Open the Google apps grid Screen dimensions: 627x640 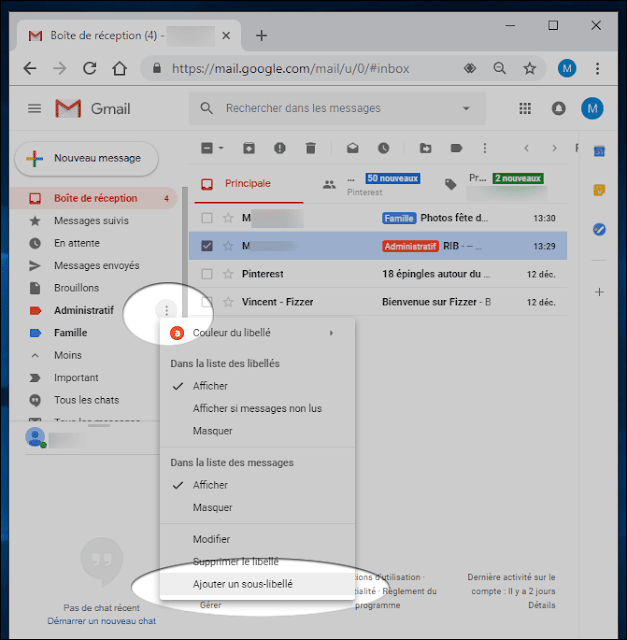(x=525, y=109)
